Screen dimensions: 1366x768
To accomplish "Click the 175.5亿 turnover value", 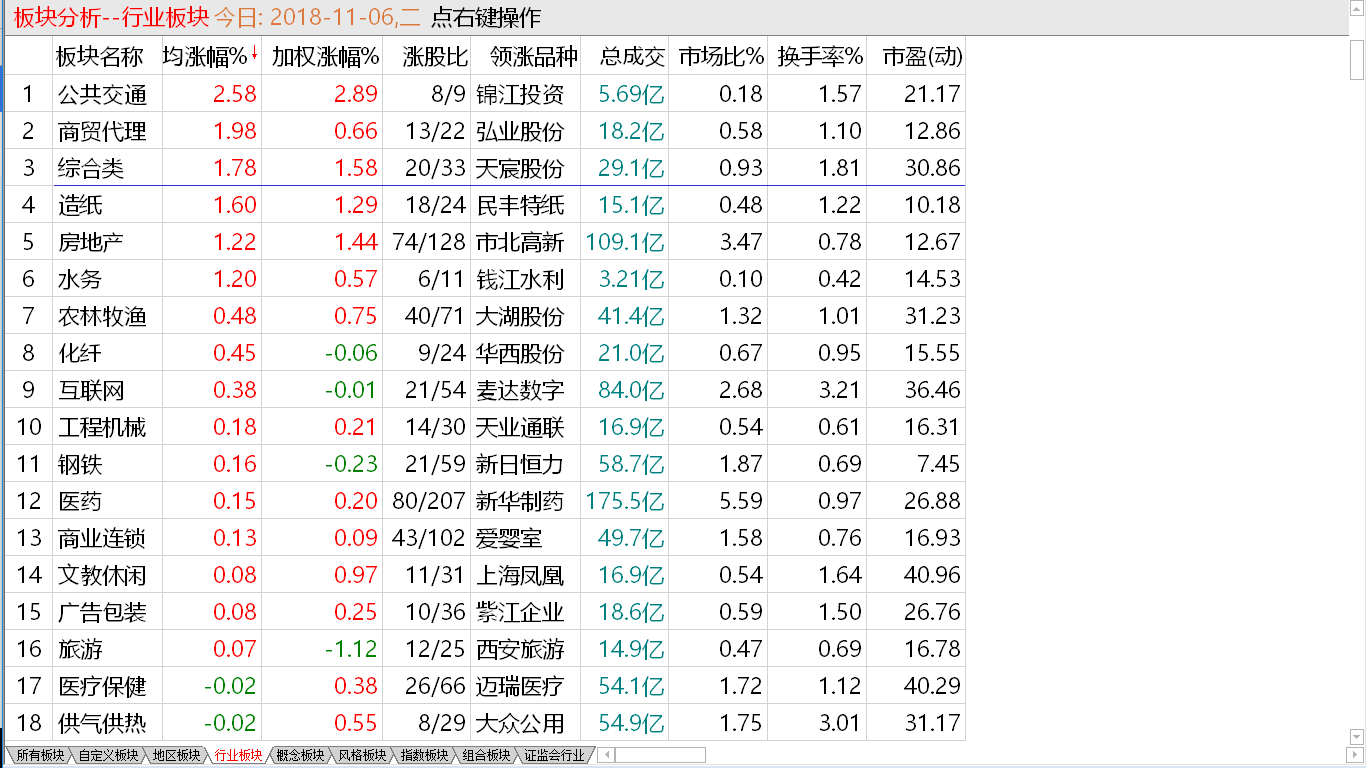I will point(625,501).
